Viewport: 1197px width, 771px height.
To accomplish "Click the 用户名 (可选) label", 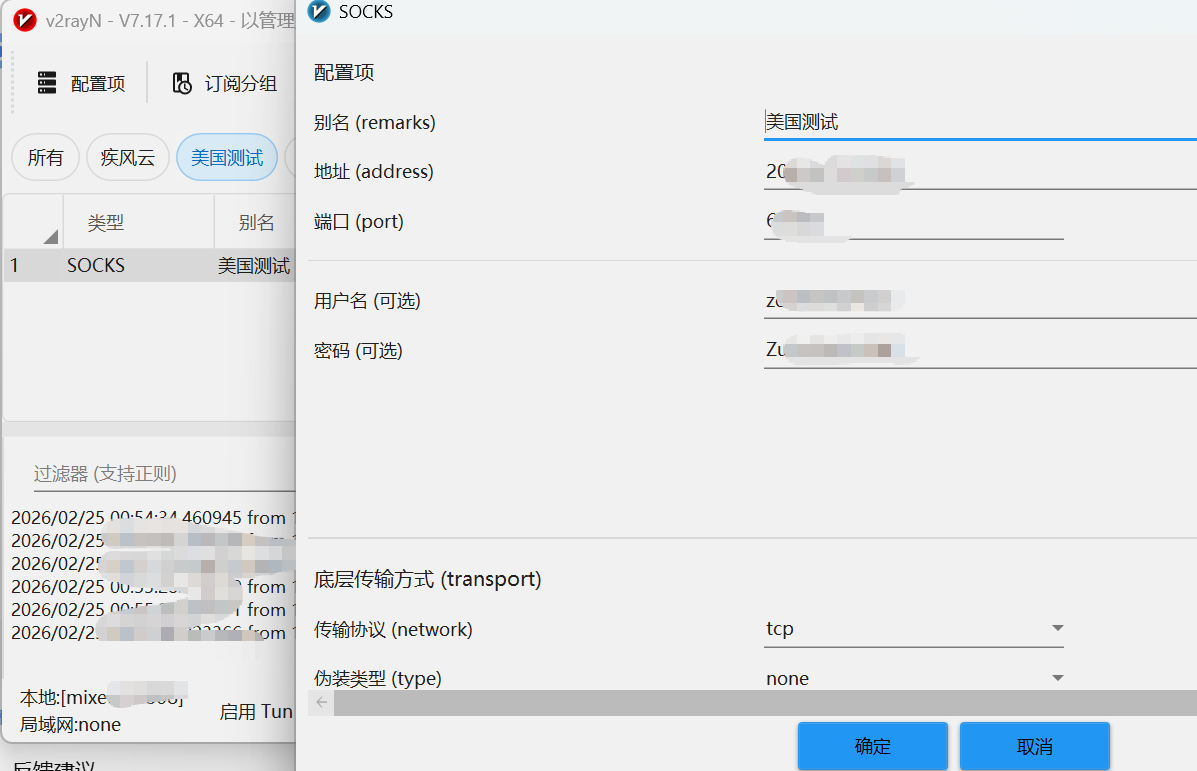I will (367, 301).
